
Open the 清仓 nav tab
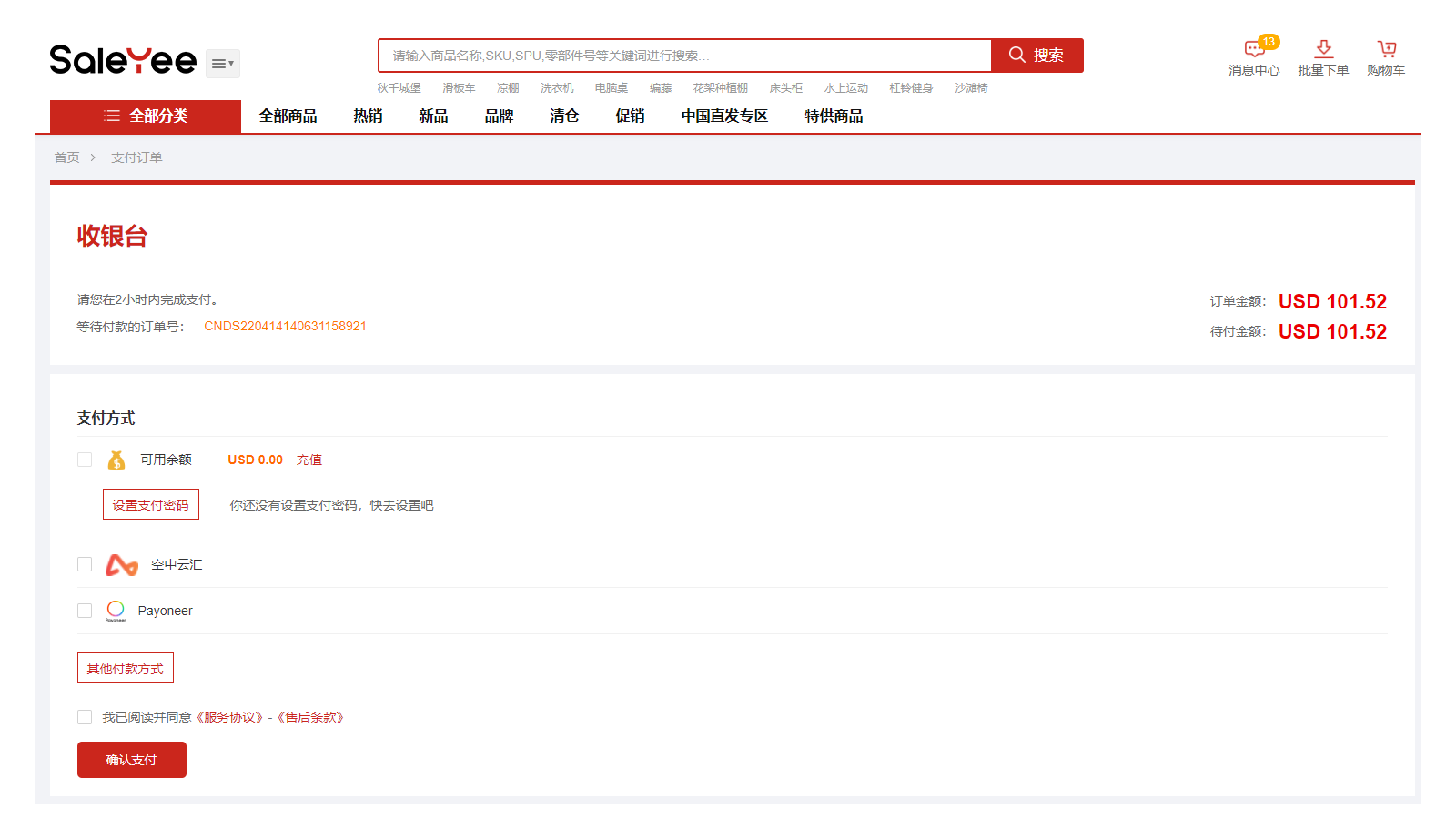click(x=564, y=116)
